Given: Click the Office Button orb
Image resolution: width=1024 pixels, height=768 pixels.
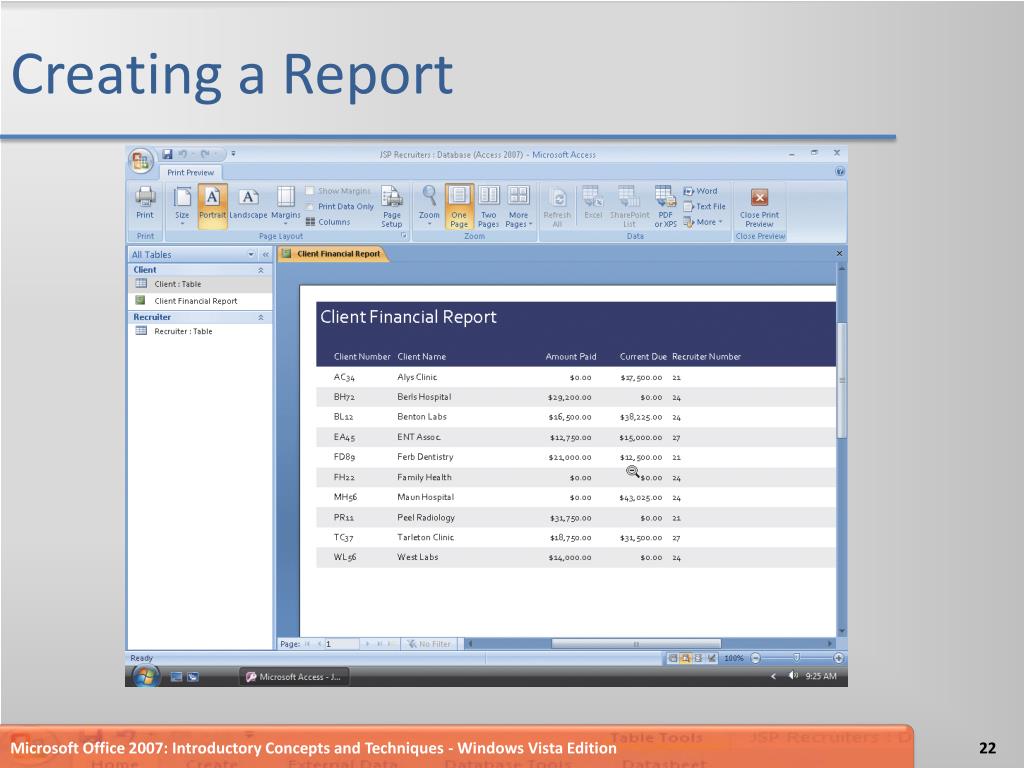Looking at the screenshot, I should coord(140,161).
